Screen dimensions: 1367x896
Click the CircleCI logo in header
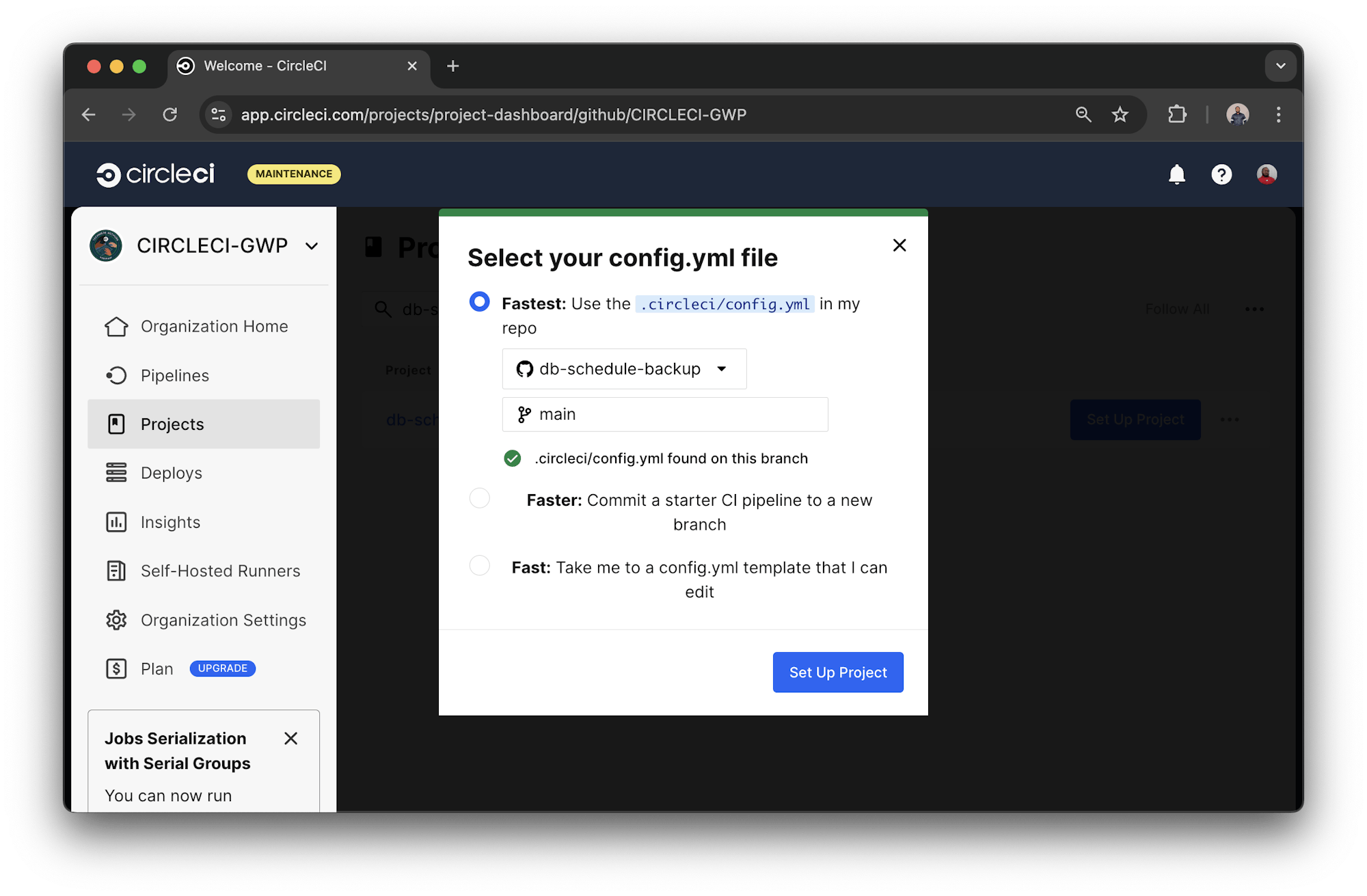155,174
